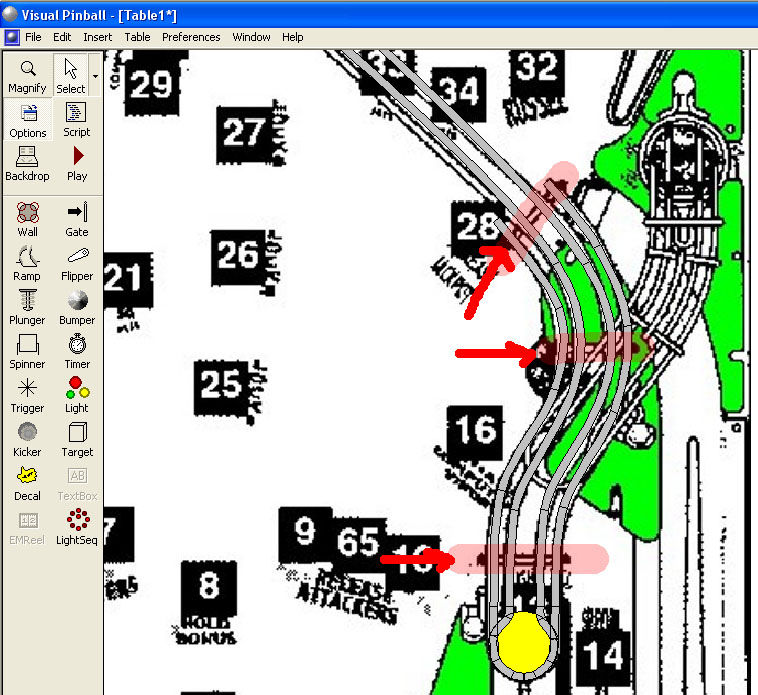Select the Spinner tool

coord(27,350)
